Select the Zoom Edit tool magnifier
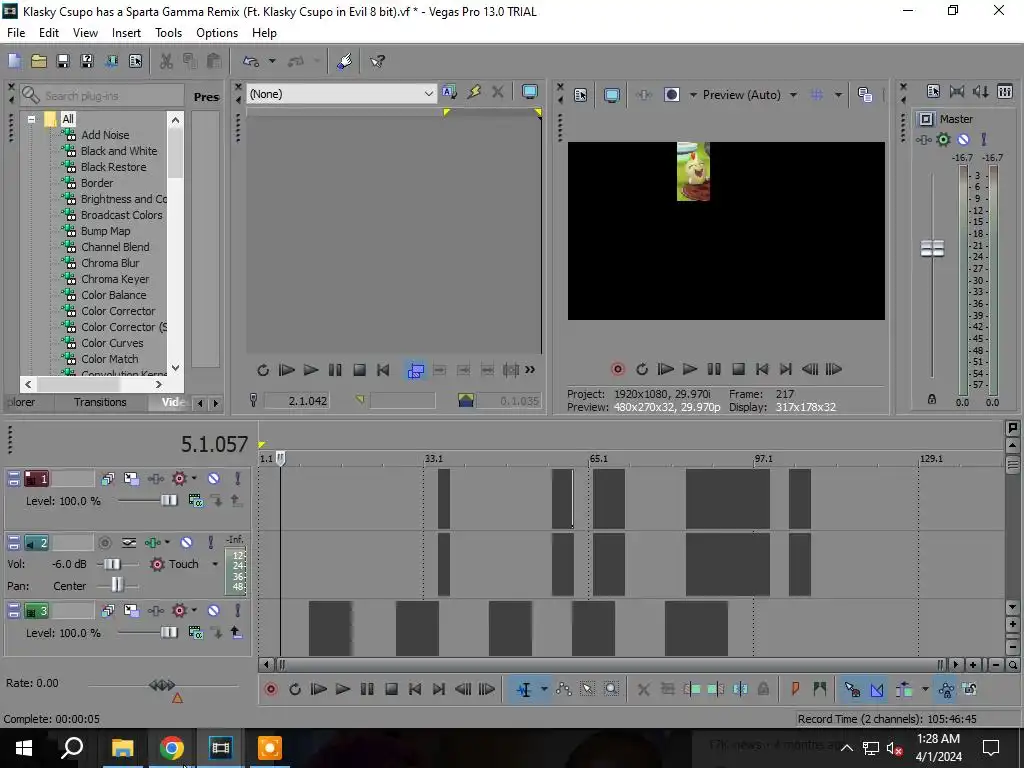The height and width of the screenshot is (768, 1024). [611, 689]
